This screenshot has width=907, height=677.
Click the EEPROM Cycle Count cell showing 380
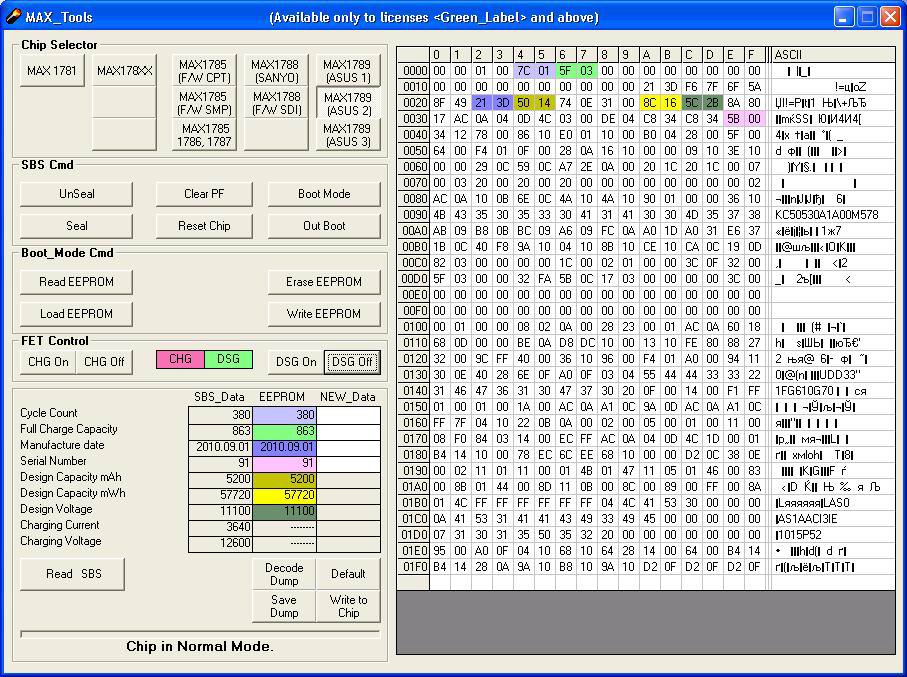pos(284,415)
